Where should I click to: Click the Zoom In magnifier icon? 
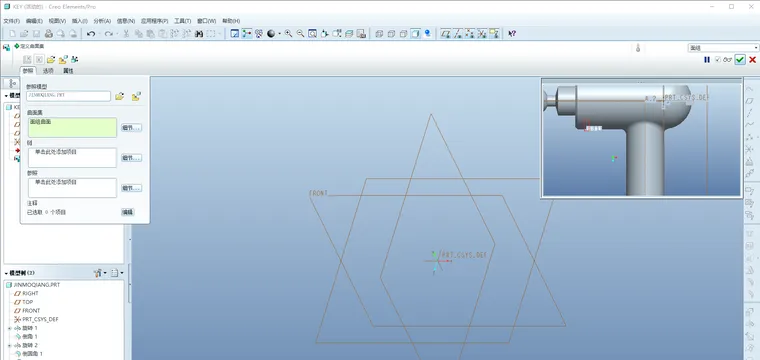[288, 33]
